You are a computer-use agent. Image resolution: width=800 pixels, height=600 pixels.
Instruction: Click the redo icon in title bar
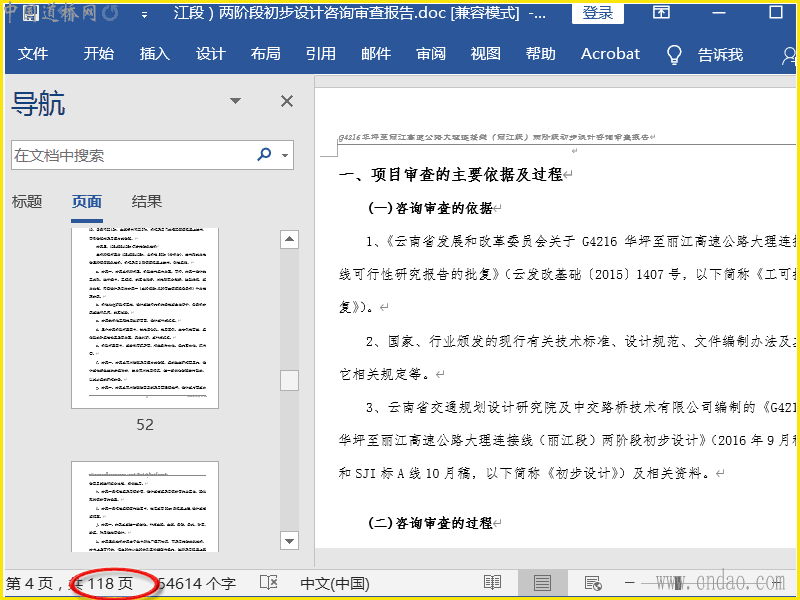[x=110, y=13]
